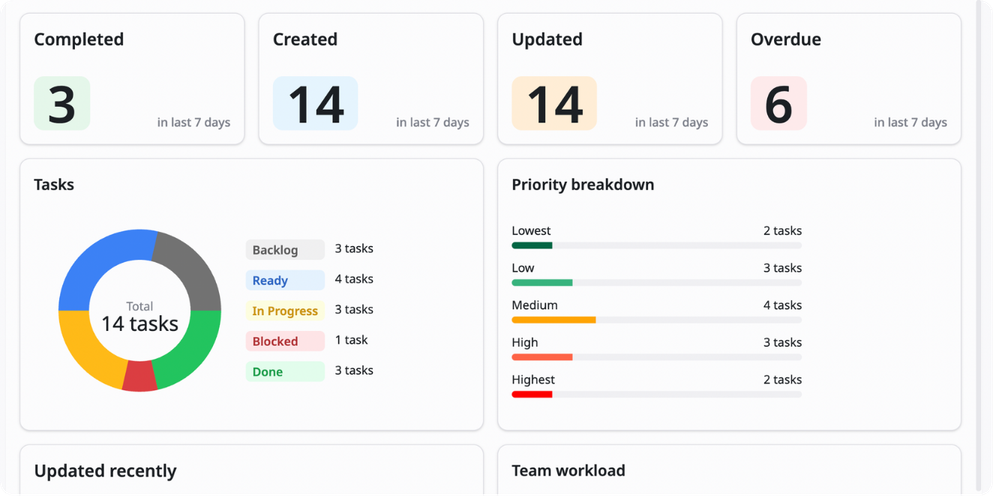Click the Completed count badge showing 3
The height and width of the screenshot is (497, 993).
click(x=62, y=103)
